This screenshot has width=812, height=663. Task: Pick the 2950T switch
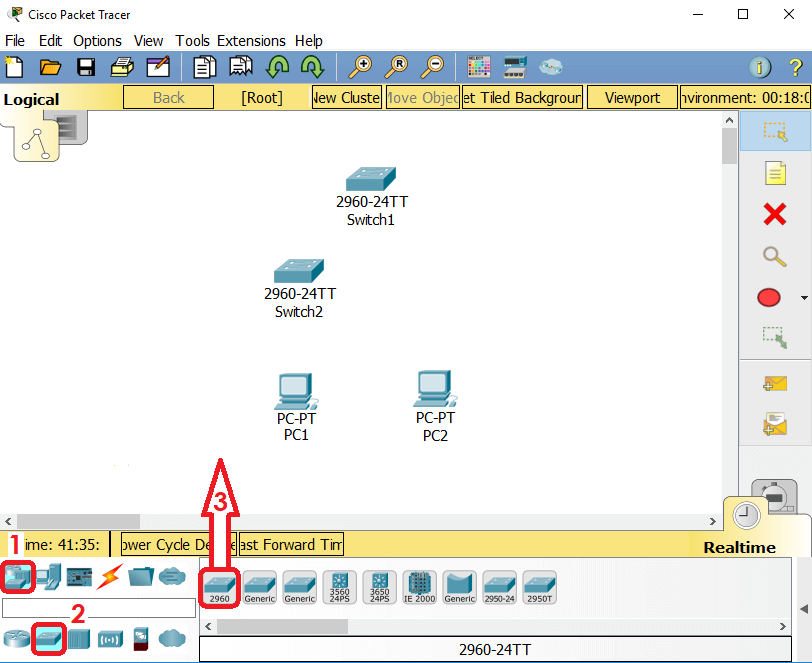pos(540,588)
